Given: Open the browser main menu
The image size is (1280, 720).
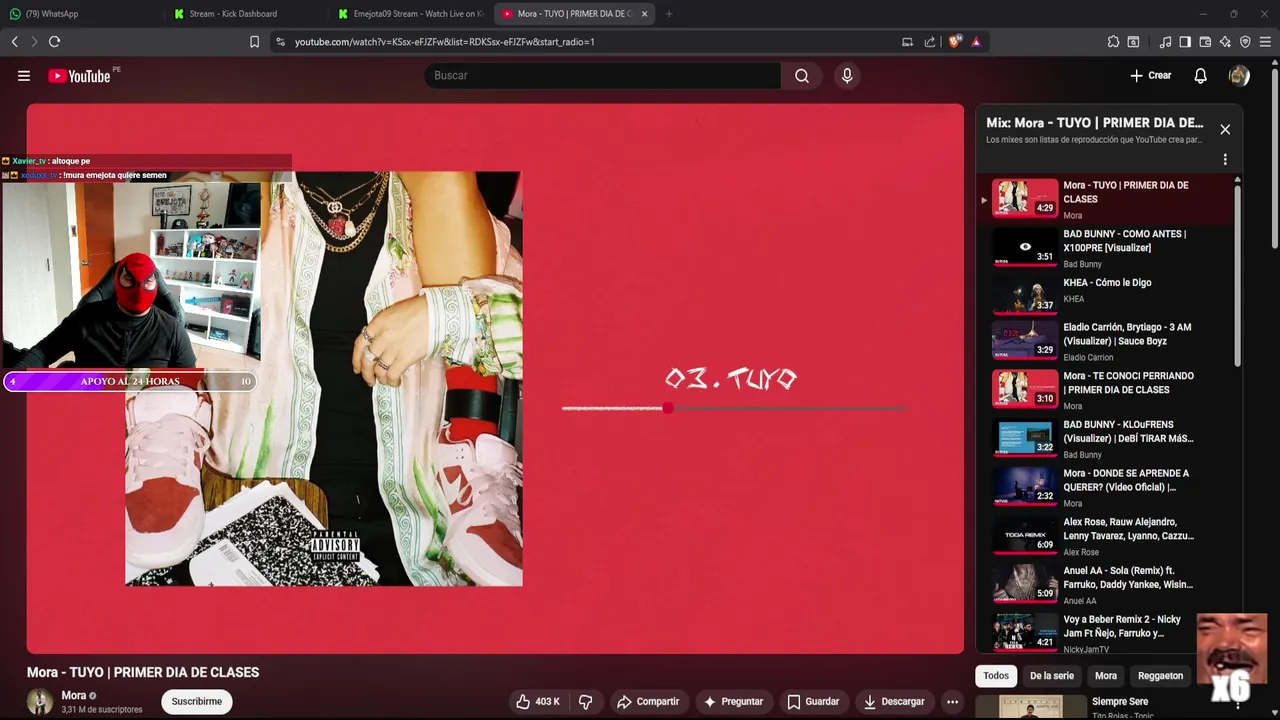Looking at the screenshot, I should pyautogui.click(x=1265, y=42).
